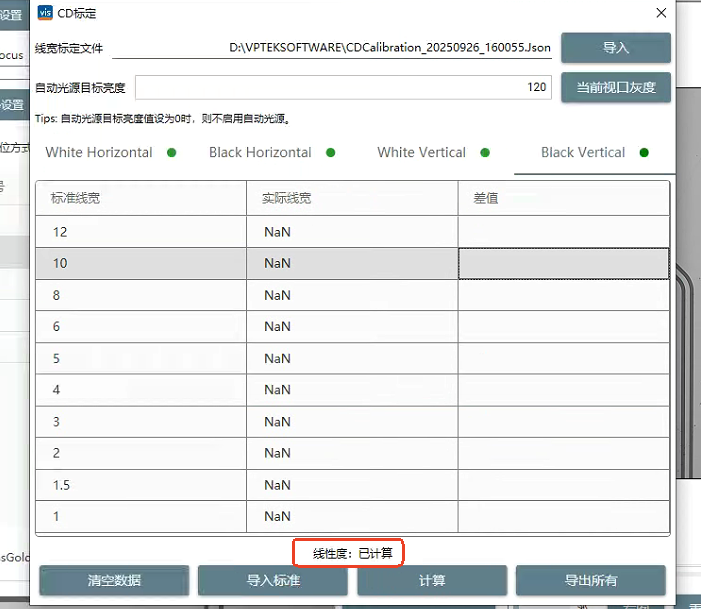Click the 清空数据 button

click(x=114, y=581)
